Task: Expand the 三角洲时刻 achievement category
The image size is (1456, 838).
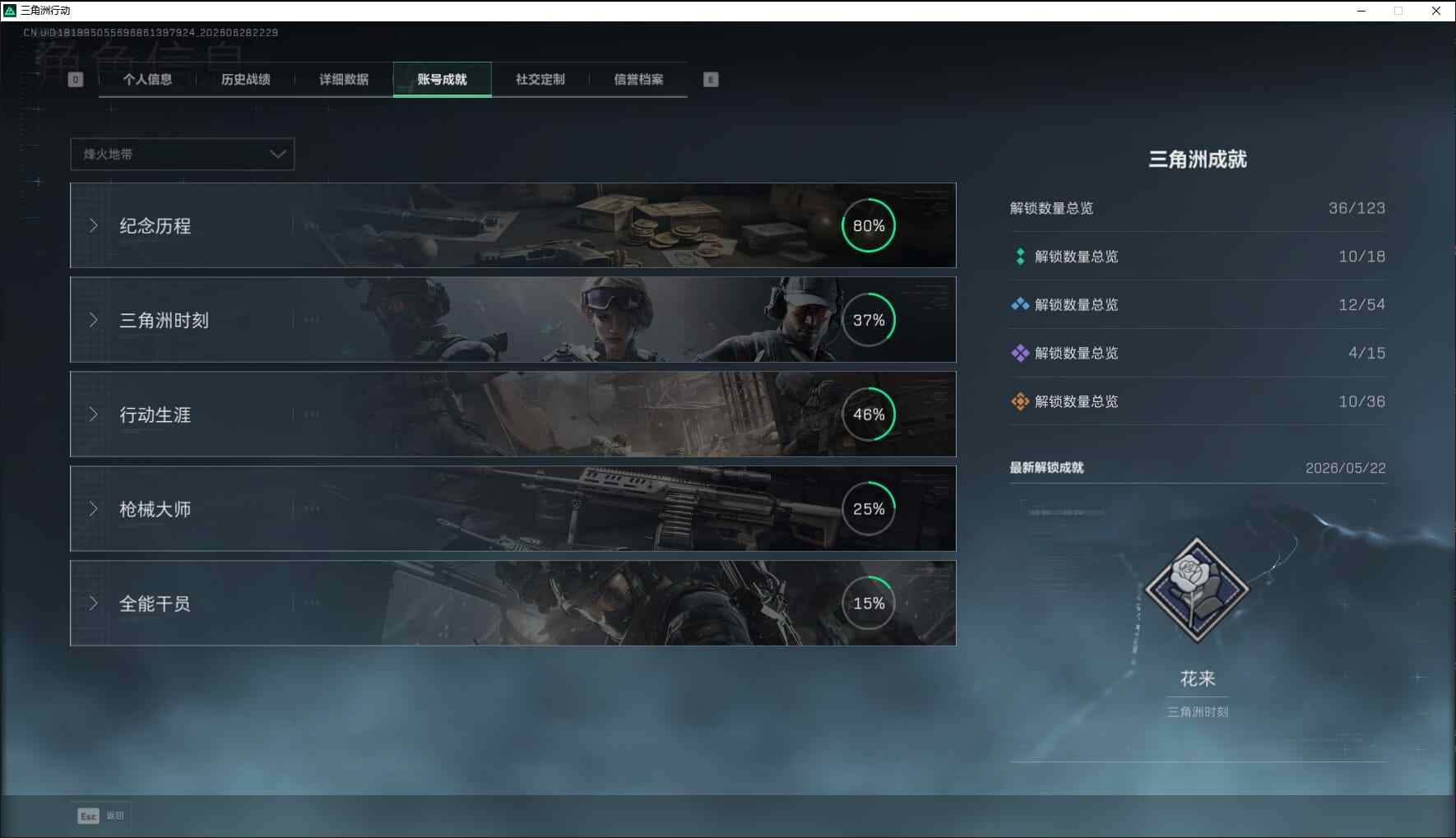Action: [513, 320]
